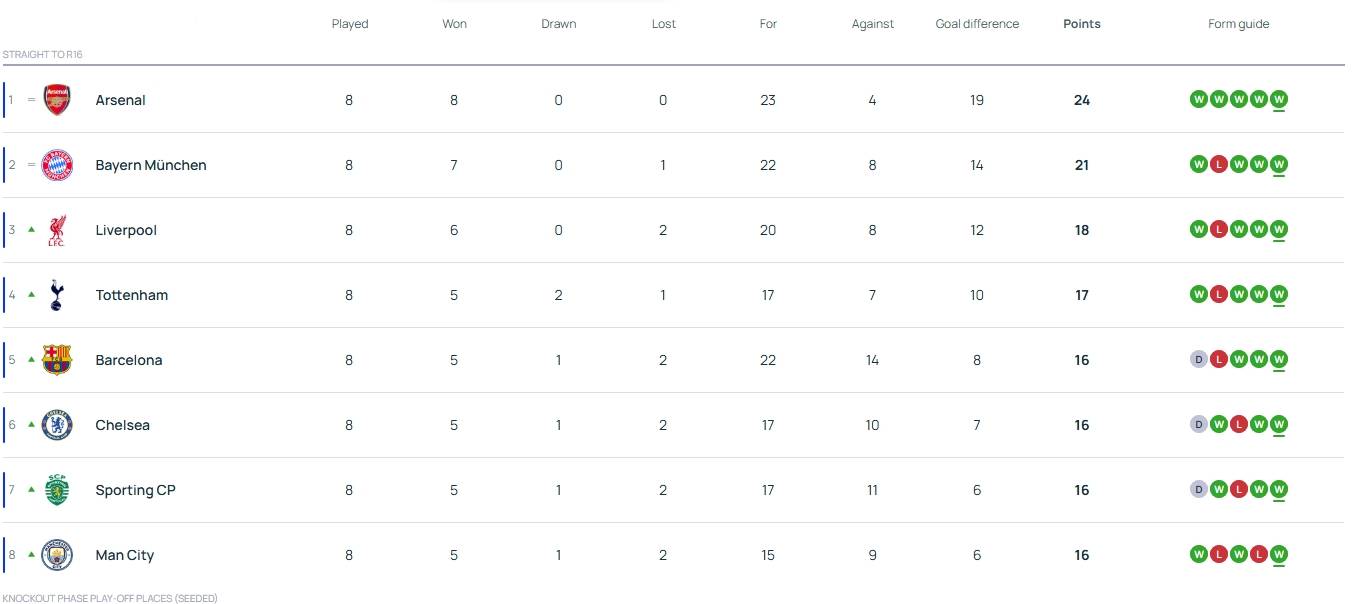
Task: Click Arsenal's latest underlined form result
Action: 1279,99
